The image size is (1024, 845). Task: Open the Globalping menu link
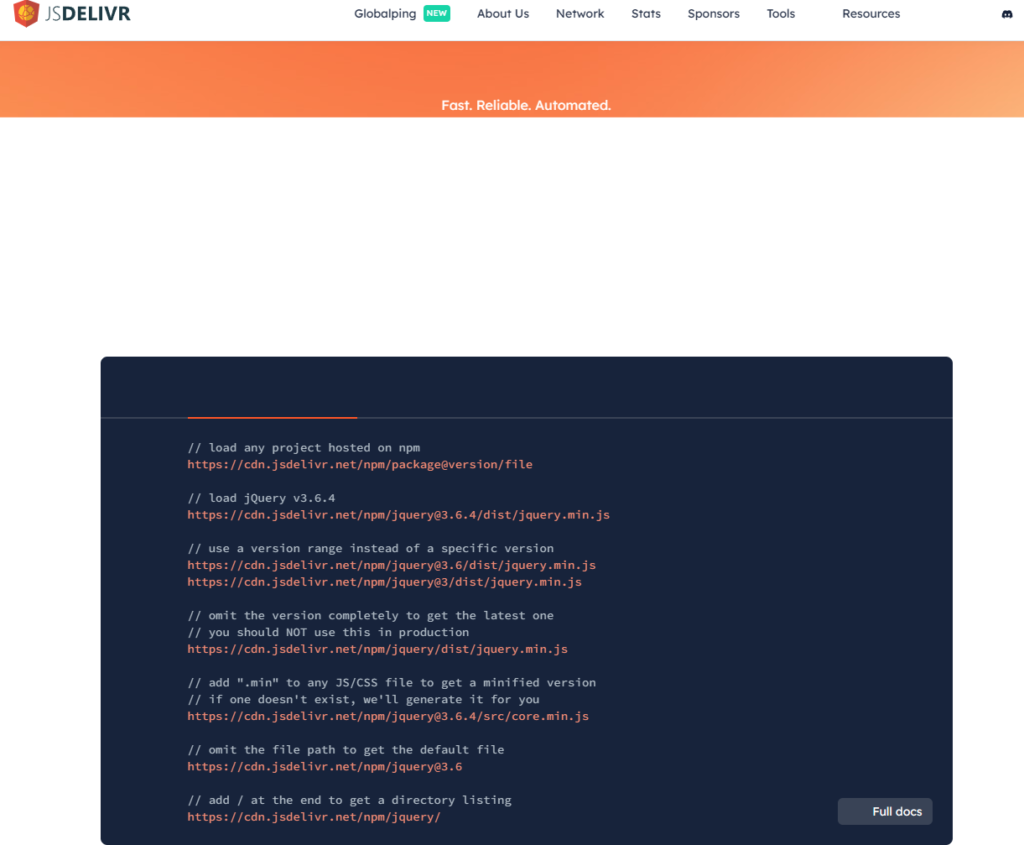tap(385, 14)
